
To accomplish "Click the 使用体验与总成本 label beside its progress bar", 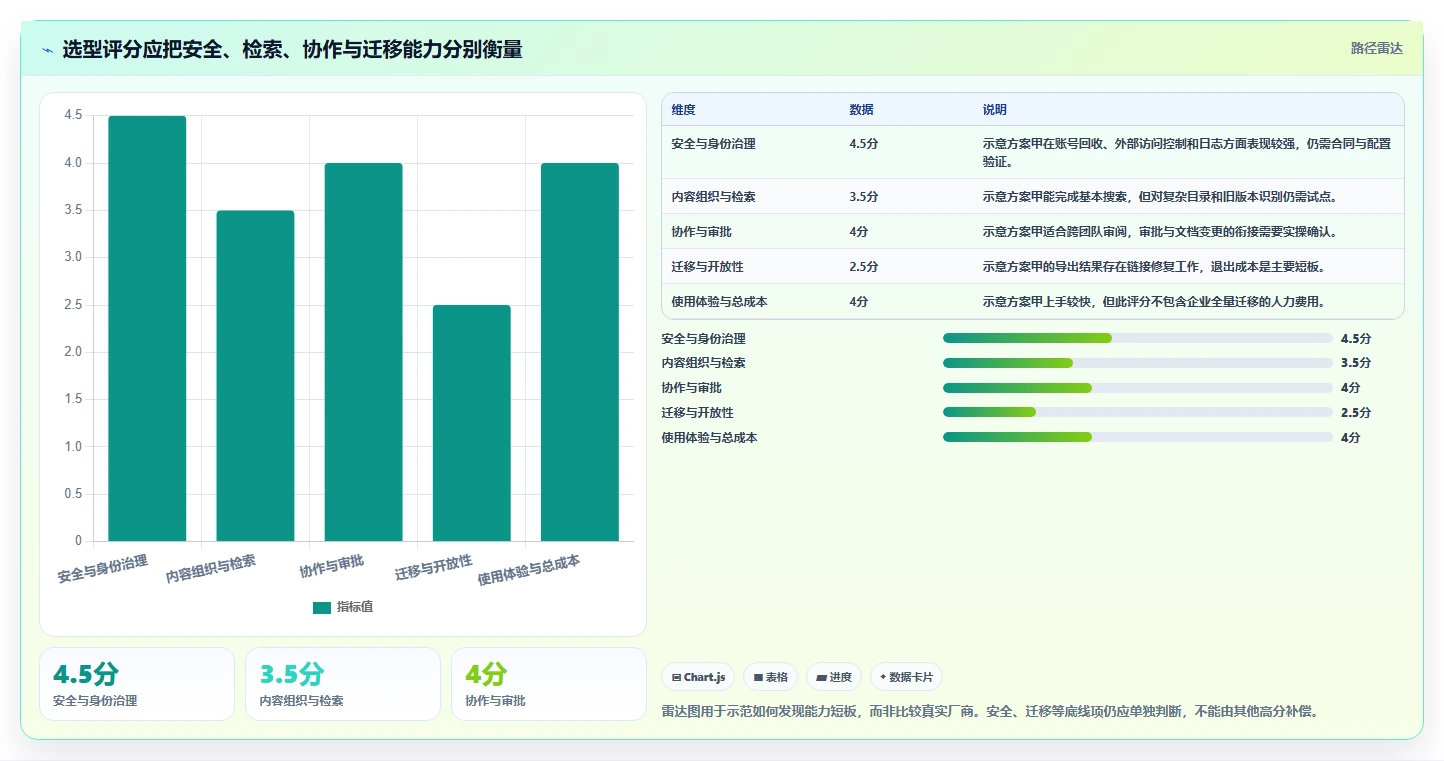I will pos(710,438).
